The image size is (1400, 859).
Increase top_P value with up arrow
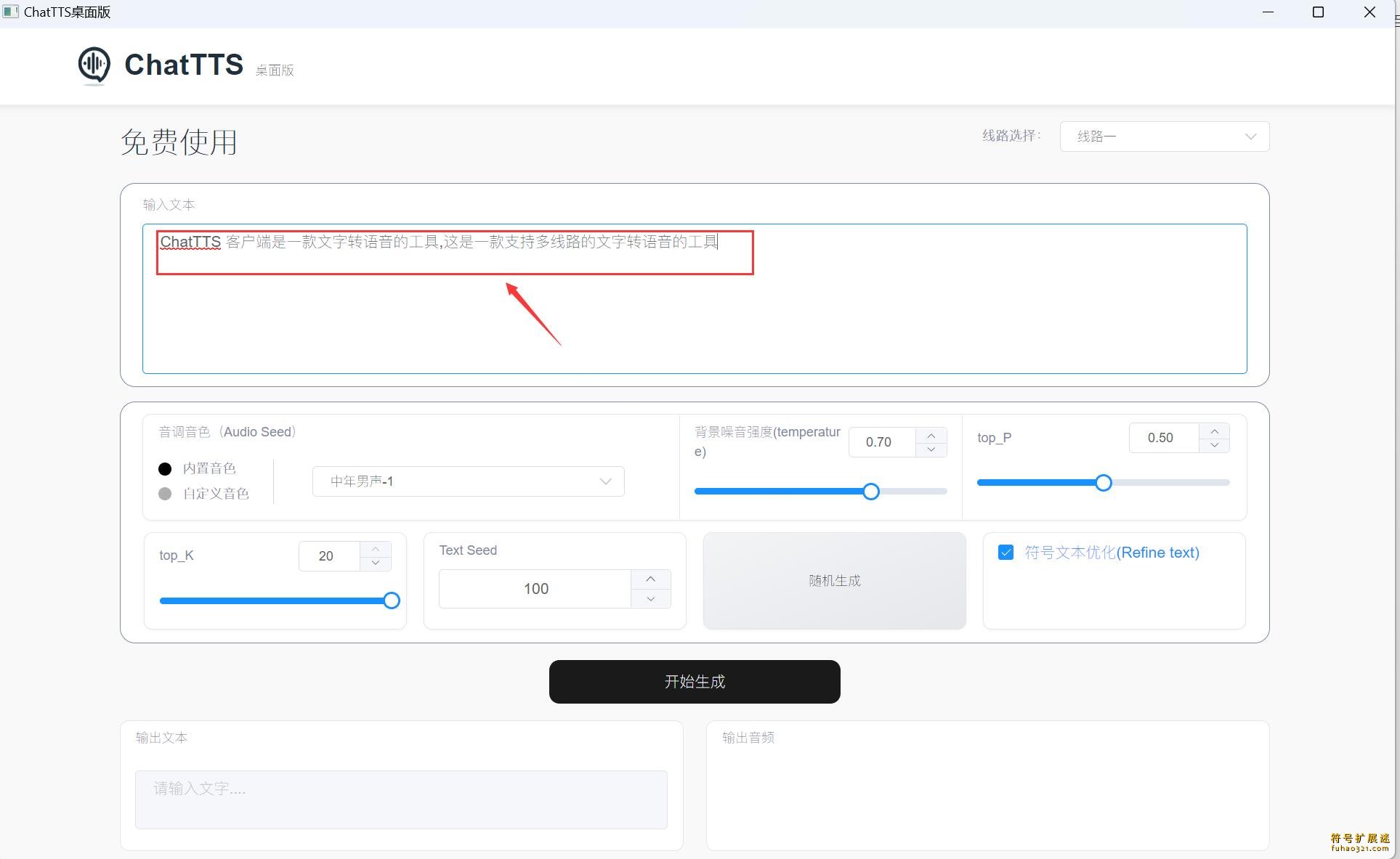tap(1214, 431)
